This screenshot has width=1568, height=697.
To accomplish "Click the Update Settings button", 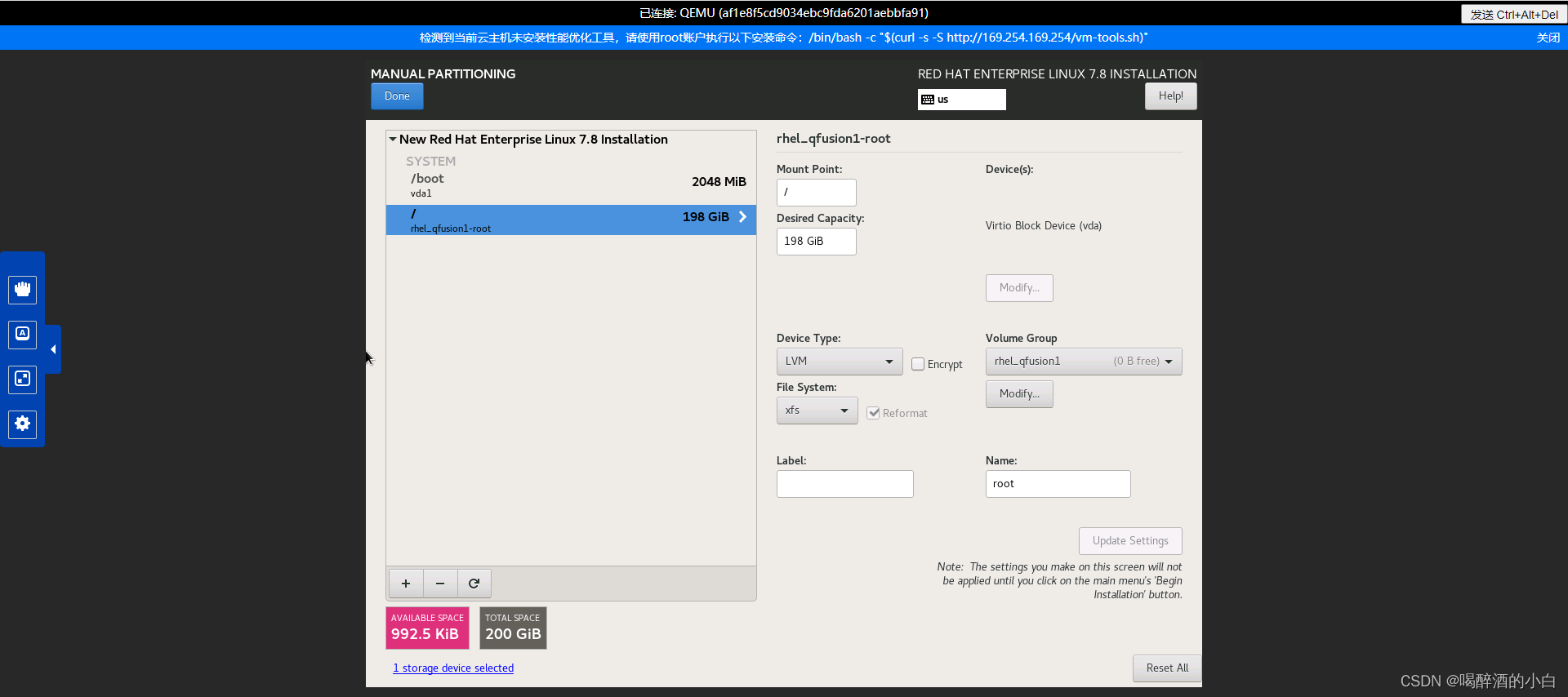I will 1130,541.
